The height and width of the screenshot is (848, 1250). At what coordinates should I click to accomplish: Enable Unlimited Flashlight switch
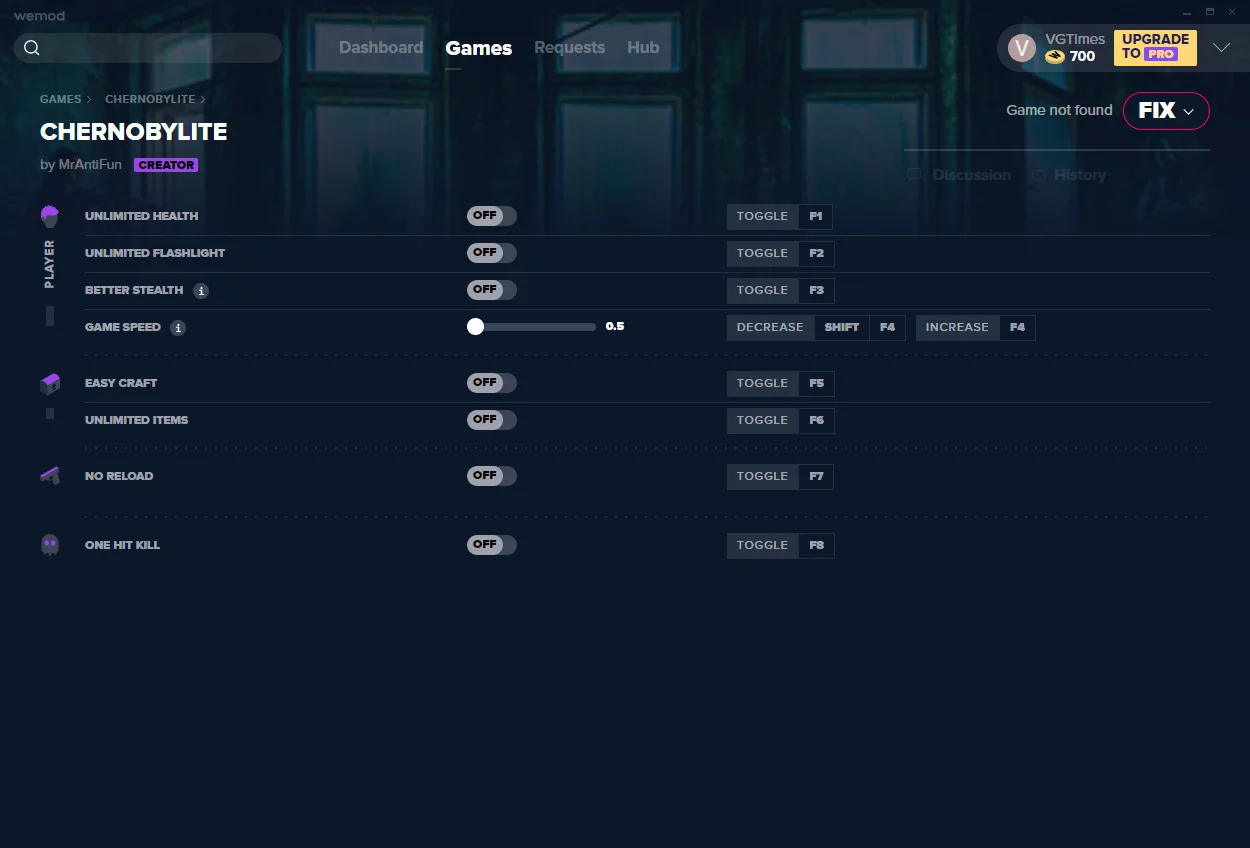pyautogui.click(x=492, y=253)
